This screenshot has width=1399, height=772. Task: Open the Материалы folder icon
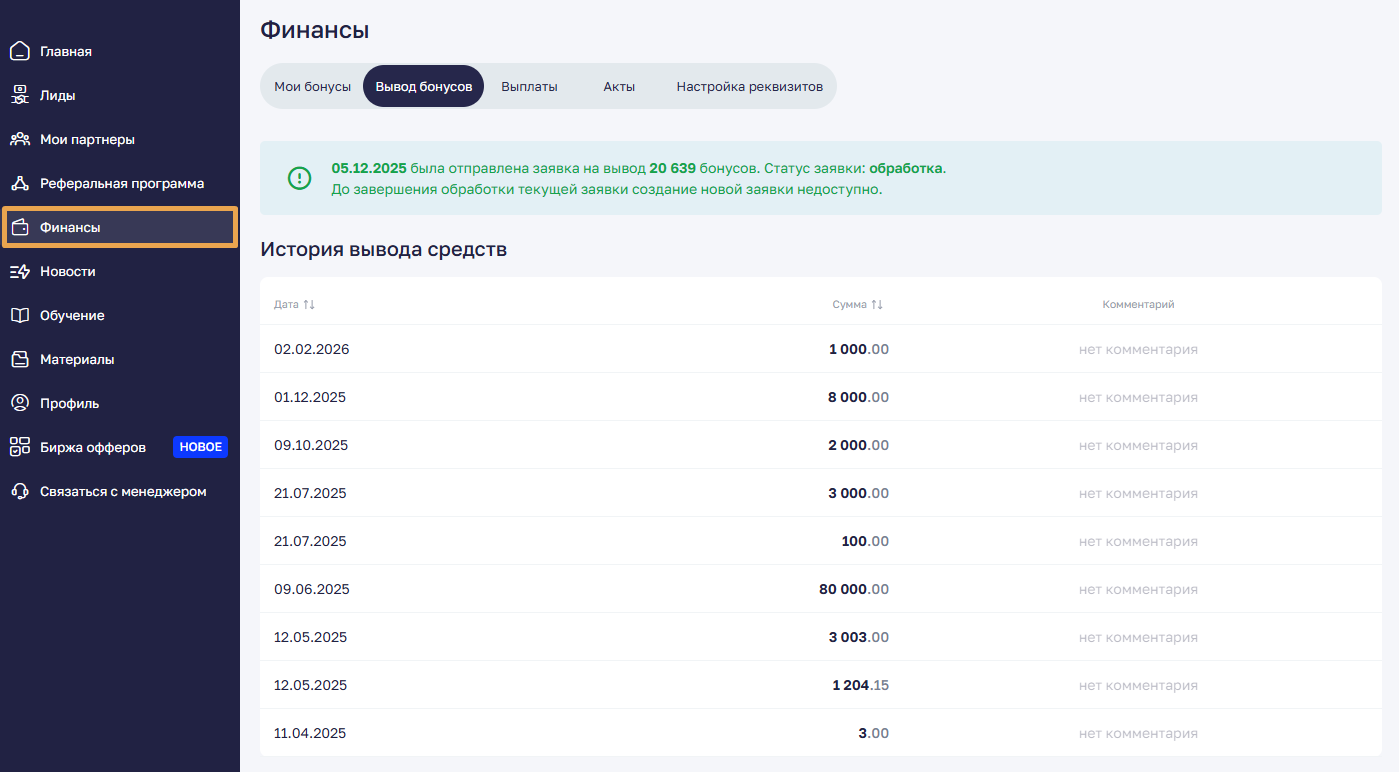click(x=19, y=359)
